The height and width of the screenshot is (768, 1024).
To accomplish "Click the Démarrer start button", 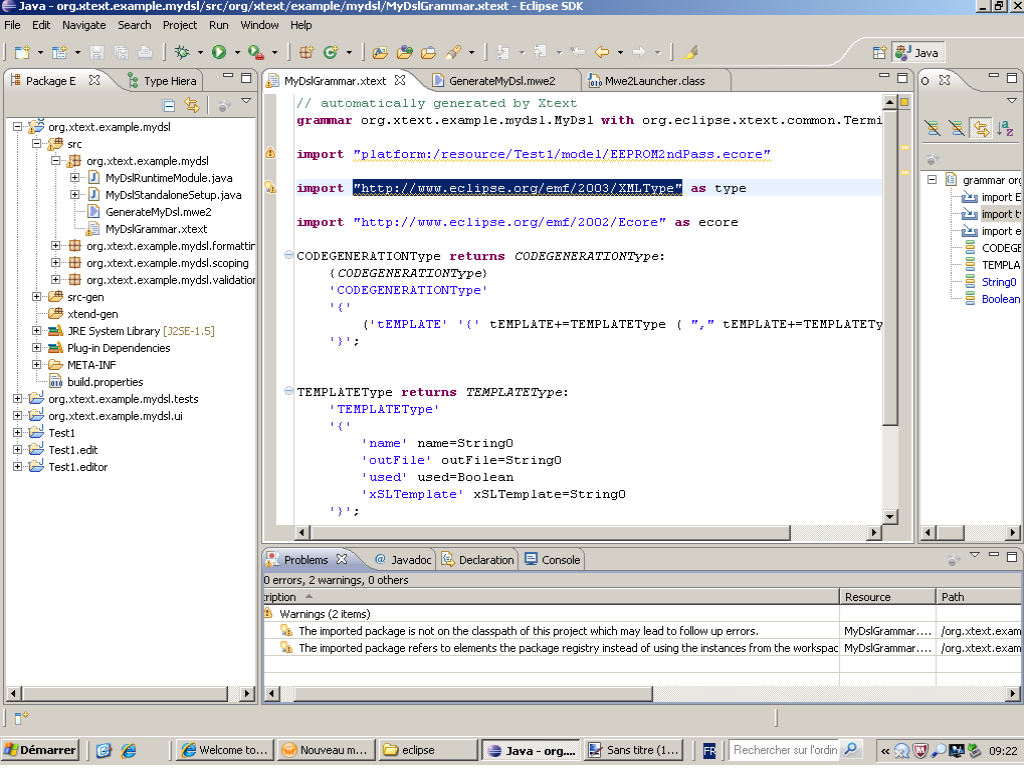I will click(x=40, y=750).
